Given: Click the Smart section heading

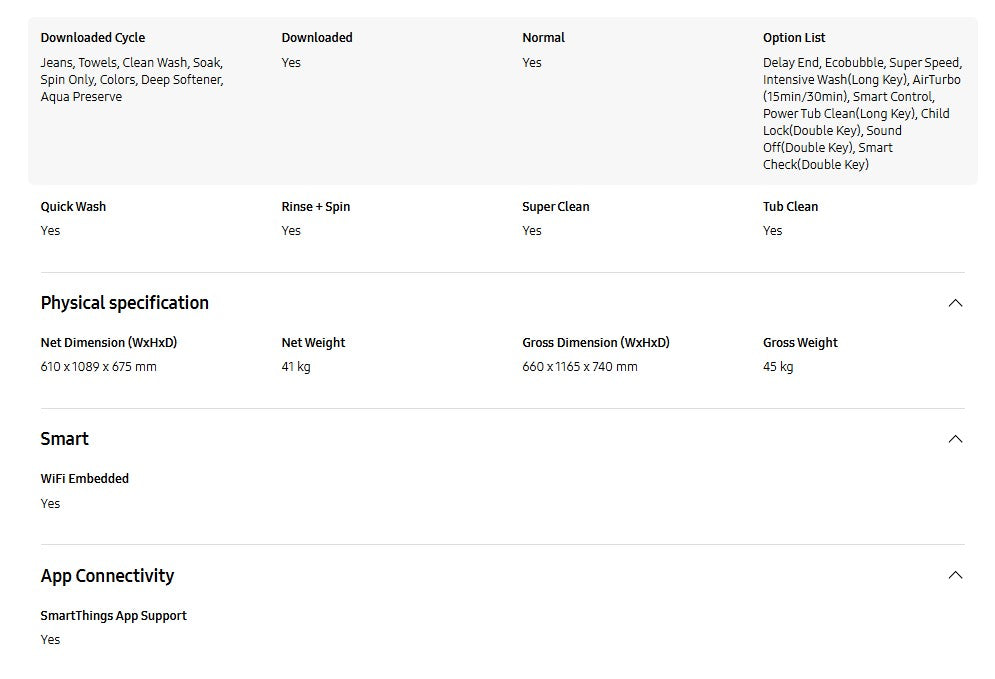Looking at the screenshot, I should [x=65, y=439].
